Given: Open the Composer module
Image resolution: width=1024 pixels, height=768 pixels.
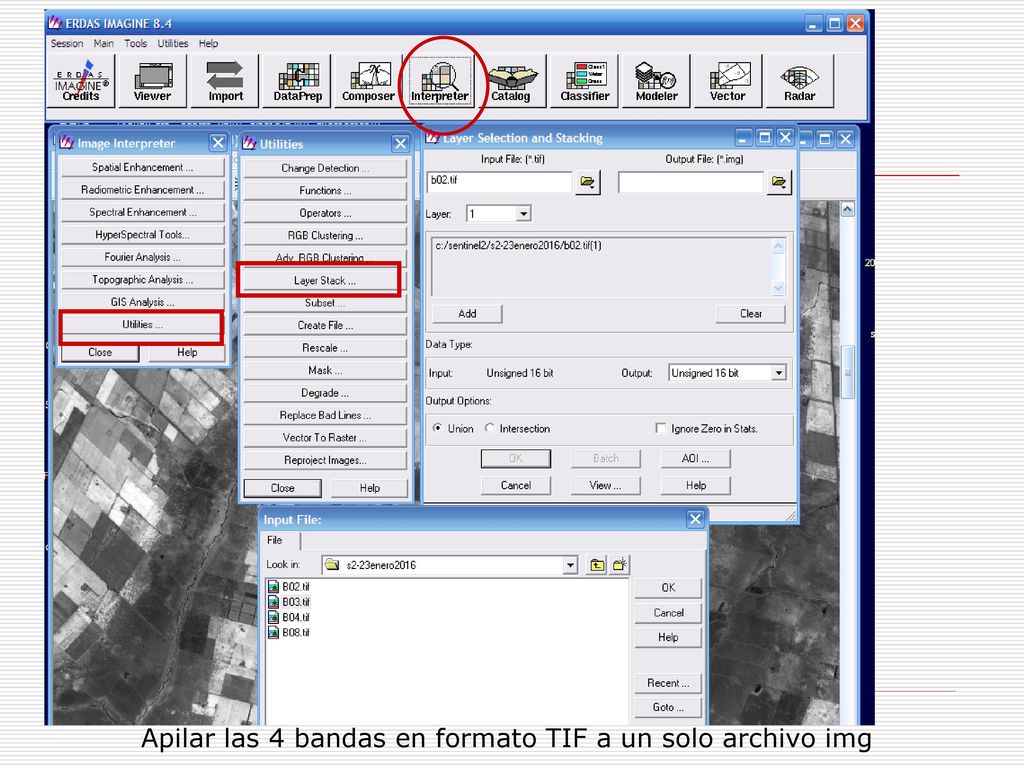Looking at the screenshot, I should click(x=368, y=80).
